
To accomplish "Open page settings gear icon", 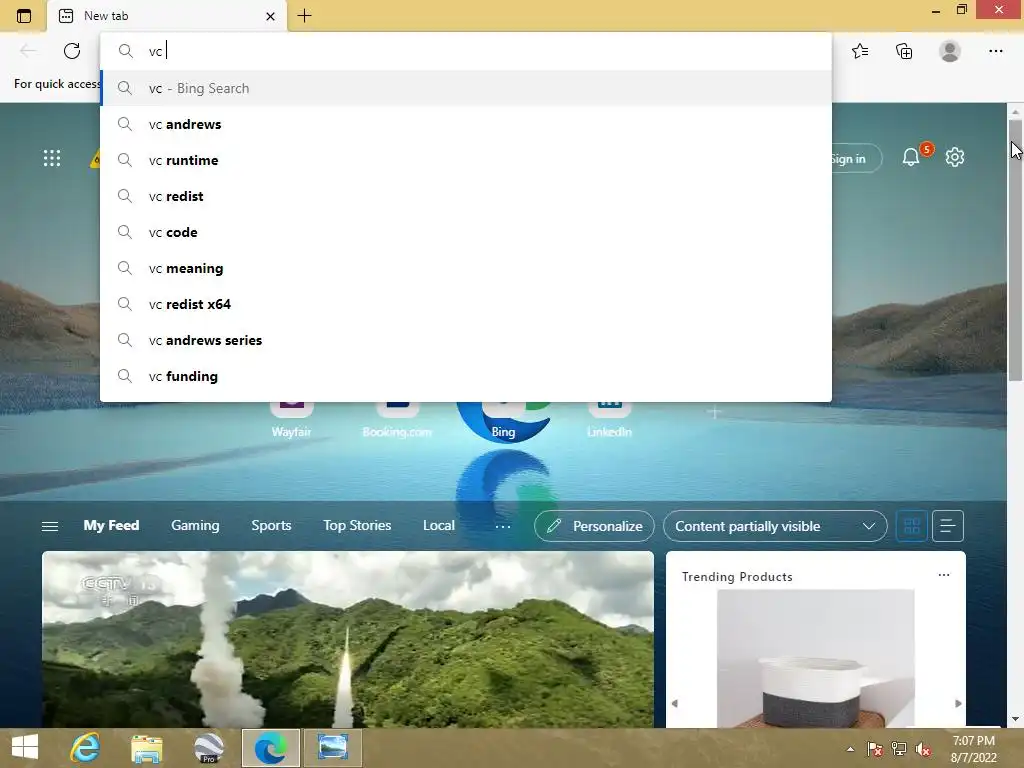I will pyautogui.click(x=955, y=157).
